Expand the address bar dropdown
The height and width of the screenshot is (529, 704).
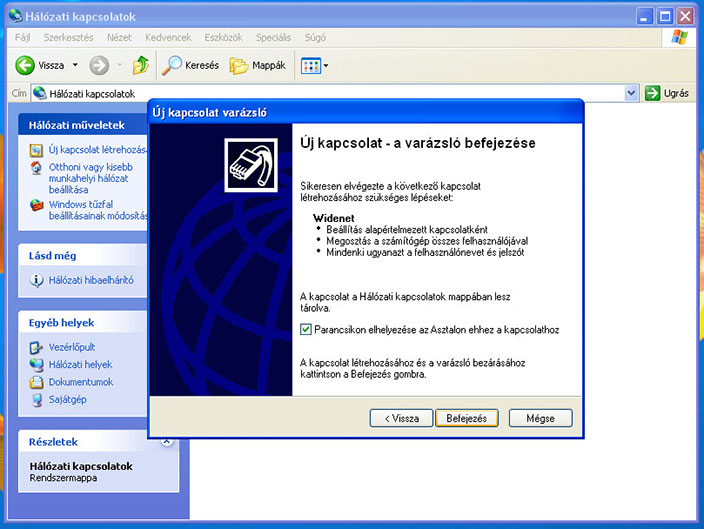tap(631, 93)
